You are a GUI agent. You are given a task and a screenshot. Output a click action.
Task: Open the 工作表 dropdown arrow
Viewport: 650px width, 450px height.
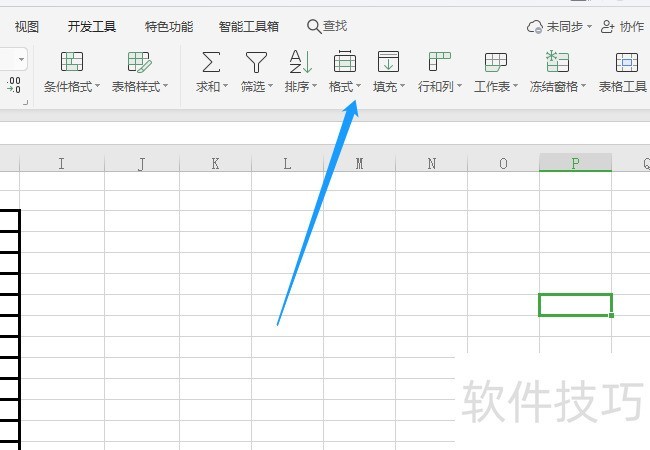point(516,86)
